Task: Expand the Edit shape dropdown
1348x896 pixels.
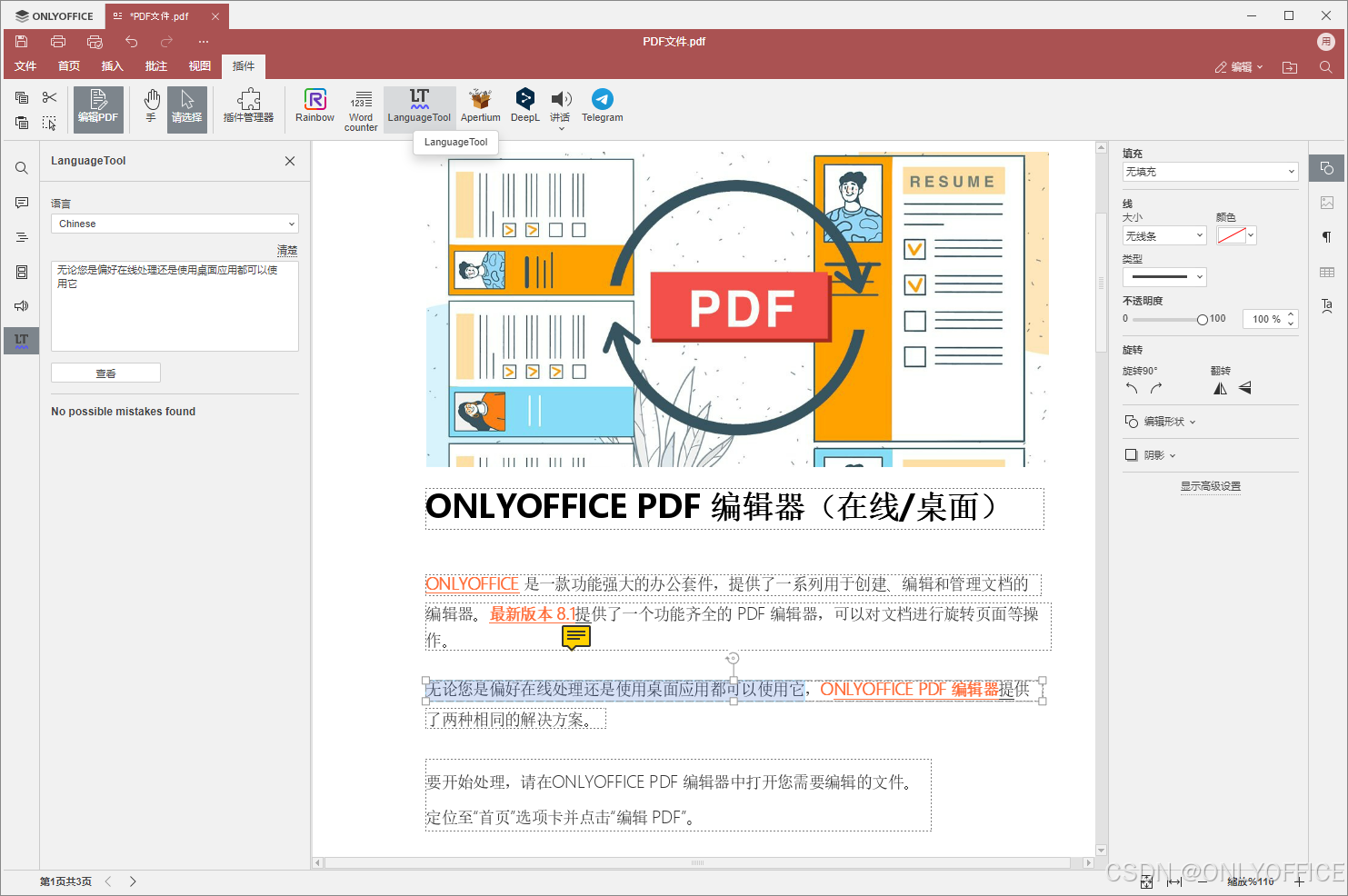Action: click(x=1161, y=422)
